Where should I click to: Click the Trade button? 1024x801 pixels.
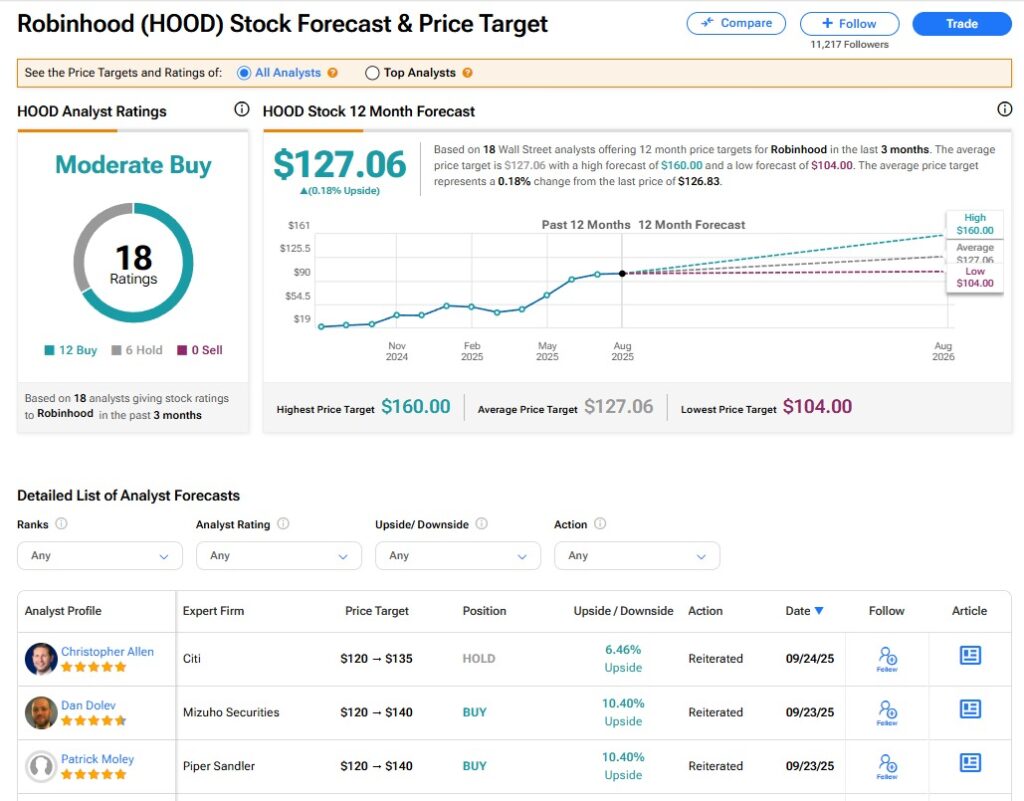click(x=960, y=23)
